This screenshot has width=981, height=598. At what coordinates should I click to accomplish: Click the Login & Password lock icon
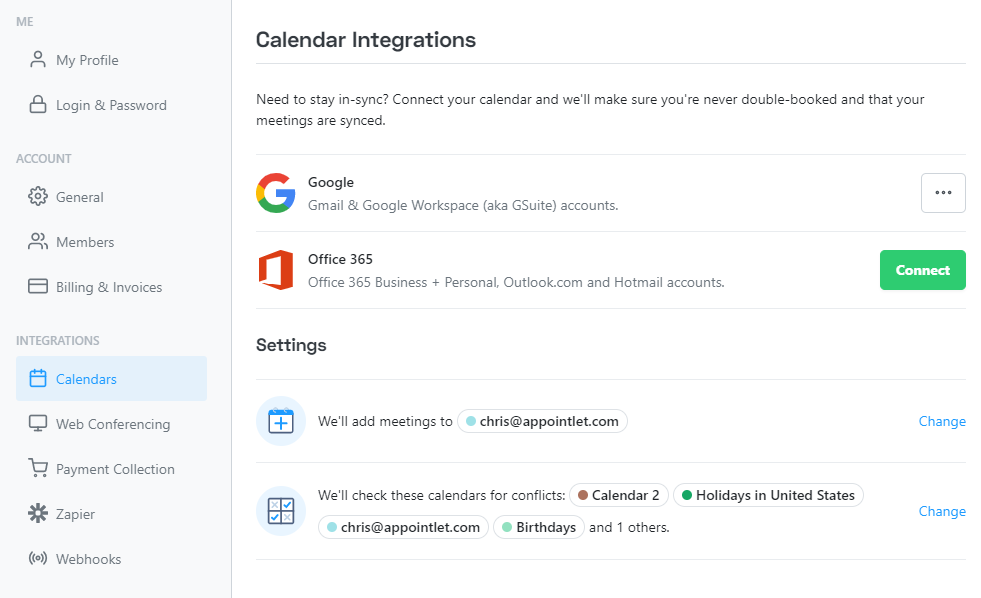[38, 104]
